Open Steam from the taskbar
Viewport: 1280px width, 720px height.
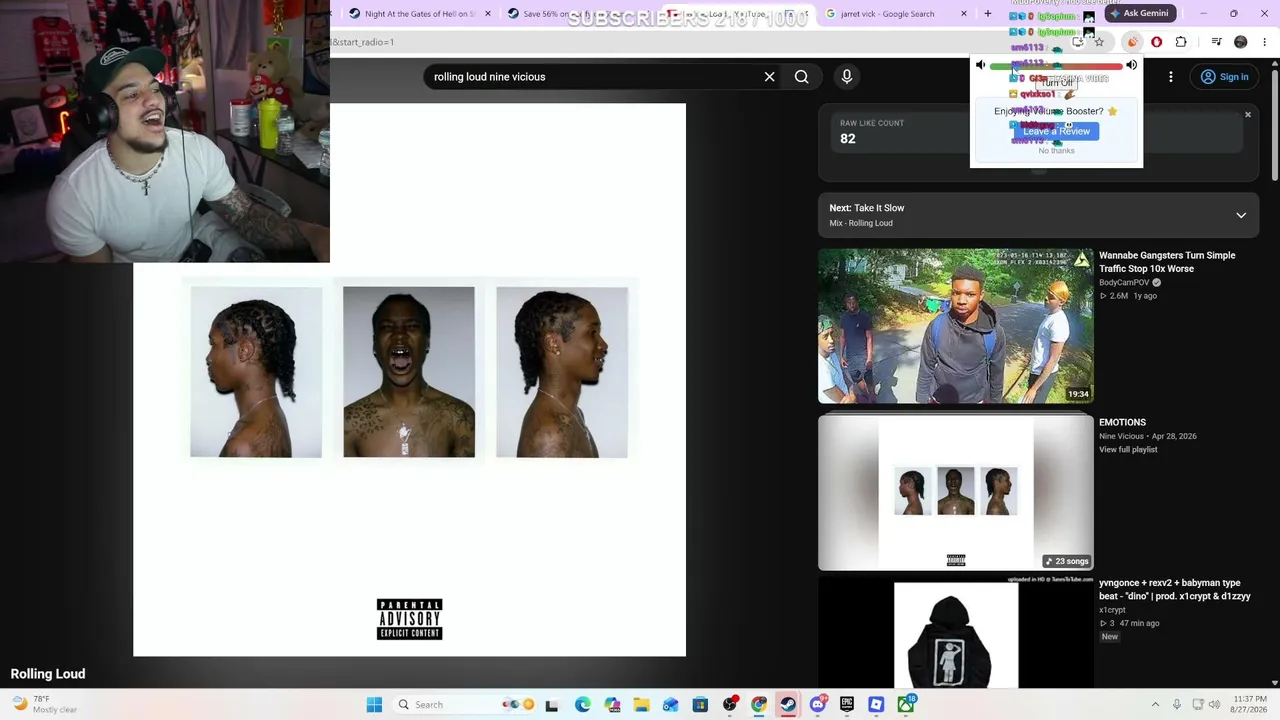(788, 704)
